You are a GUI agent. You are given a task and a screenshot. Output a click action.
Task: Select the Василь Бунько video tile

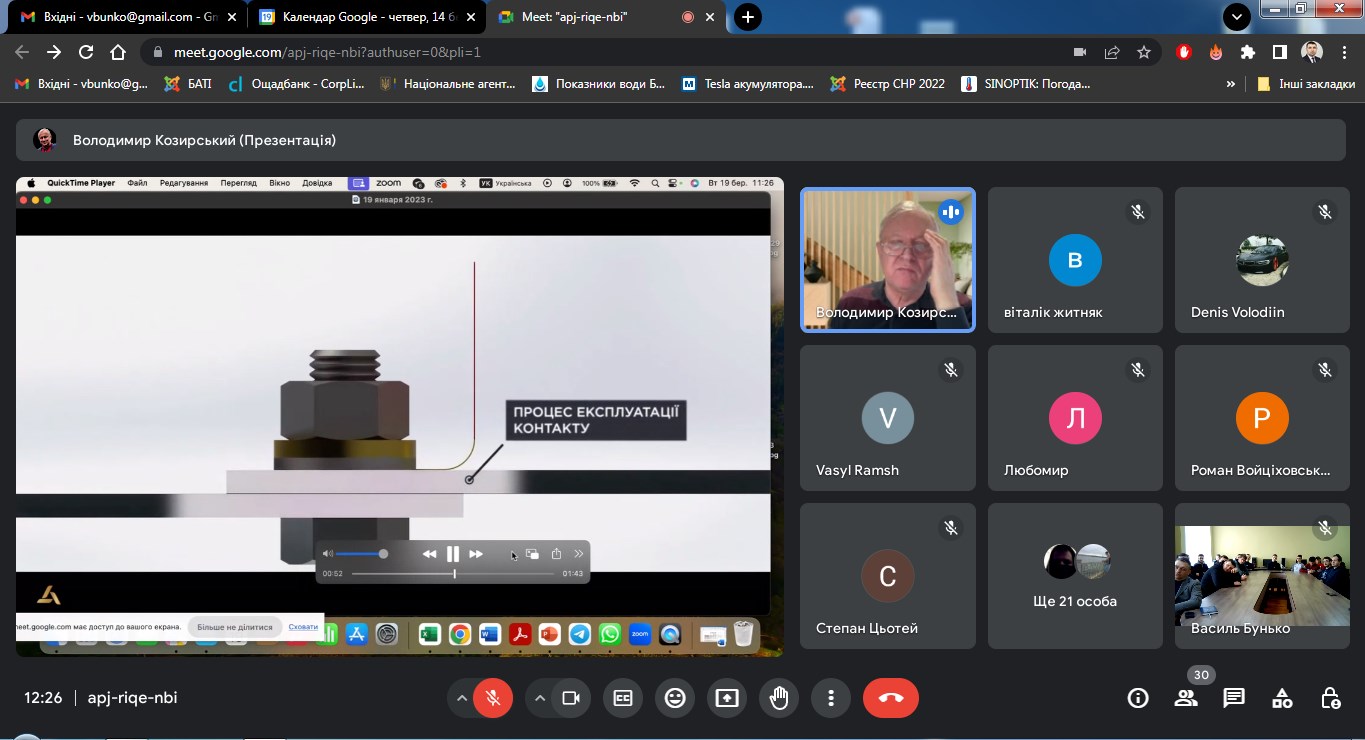tap(1262, 576)
